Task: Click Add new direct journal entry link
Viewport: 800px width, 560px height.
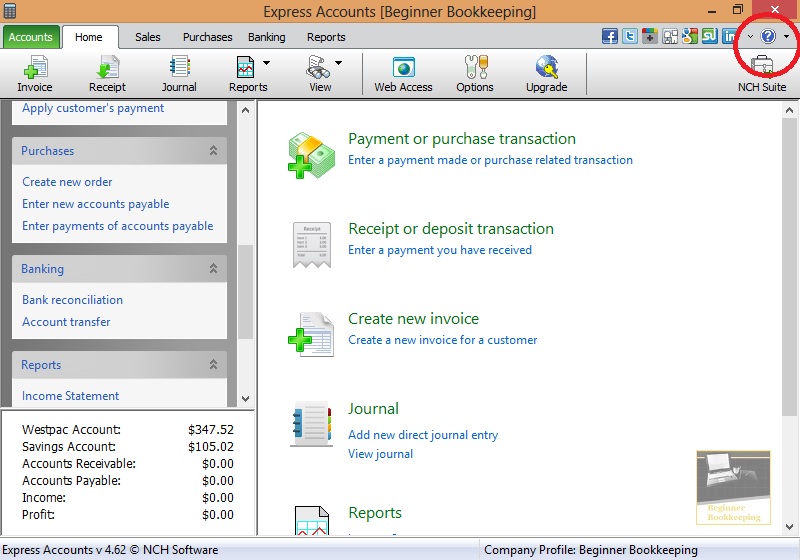Action: [423, 435]
